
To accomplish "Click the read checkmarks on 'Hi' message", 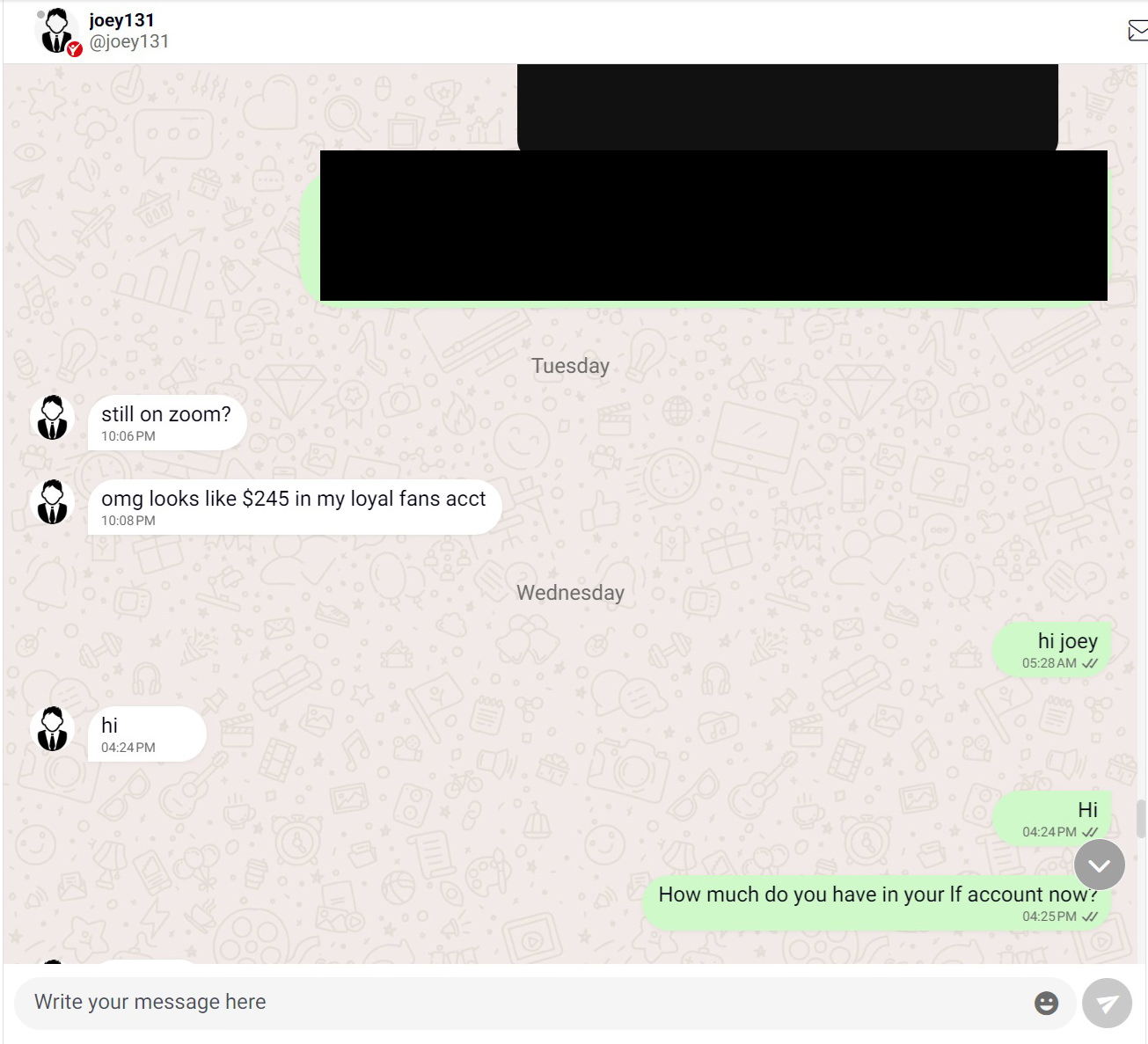I will [1090, 832].
